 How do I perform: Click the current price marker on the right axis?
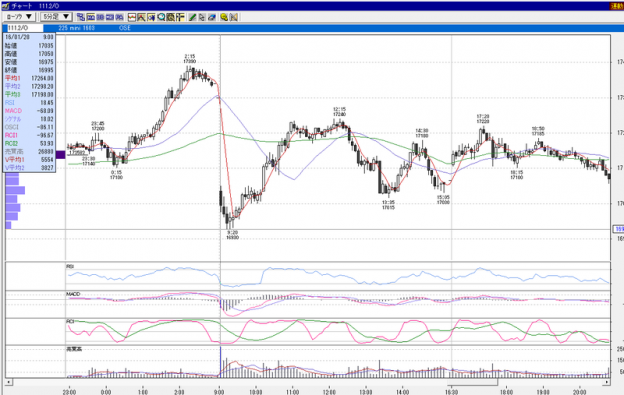tap(618, 229)
